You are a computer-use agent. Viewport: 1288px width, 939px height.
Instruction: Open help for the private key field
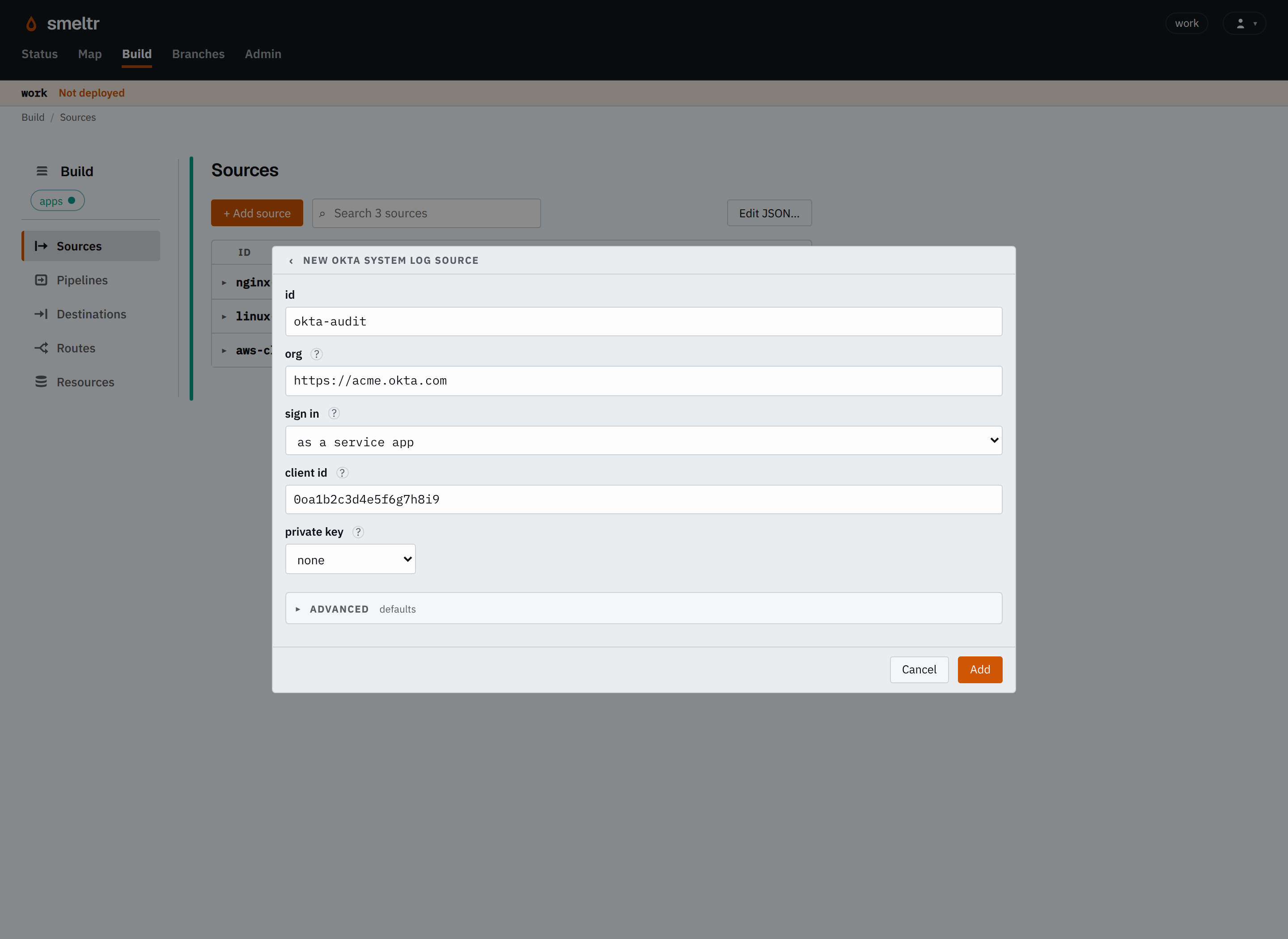click(x=358, y=532)
